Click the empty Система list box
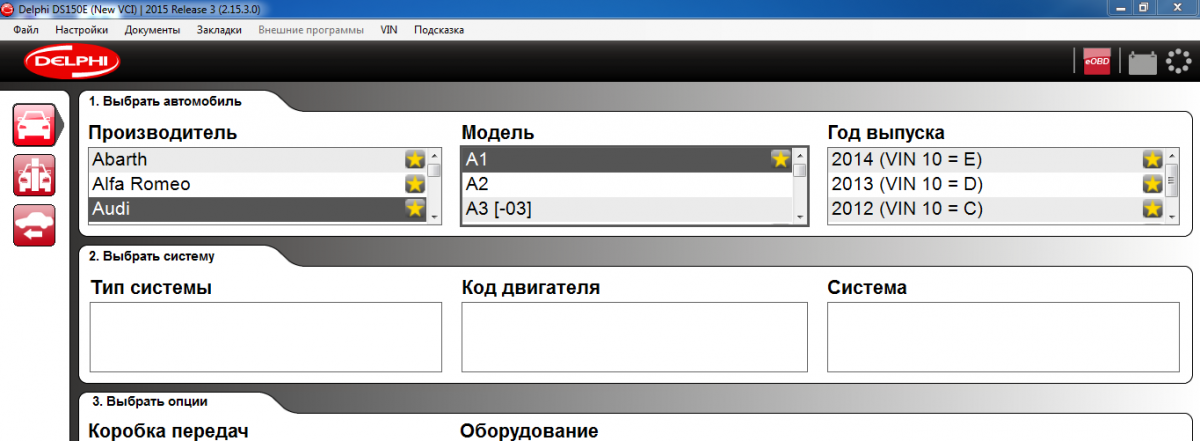The height and width of the screenshot is (441, 1200). [x=1003, y=337]
